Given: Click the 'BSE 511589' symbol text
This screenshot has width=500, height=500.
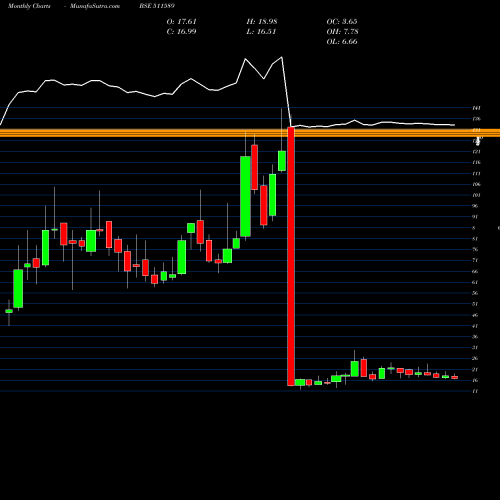Looking at the screenshot, I should [x=157, y=6].
